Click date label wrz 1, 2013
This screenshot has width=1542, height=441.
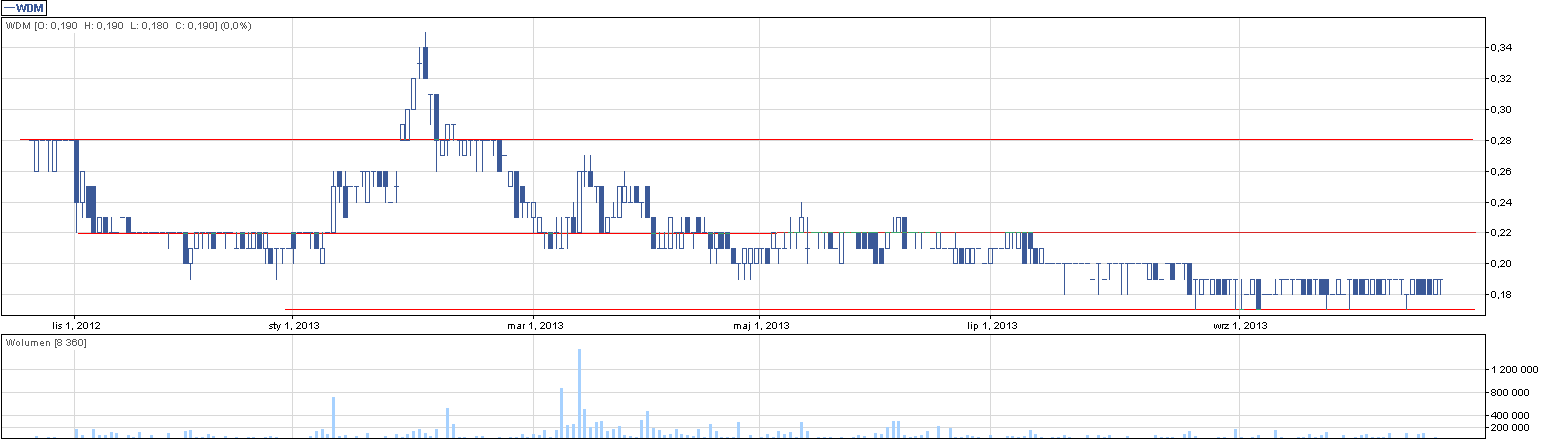(1238, 325)
